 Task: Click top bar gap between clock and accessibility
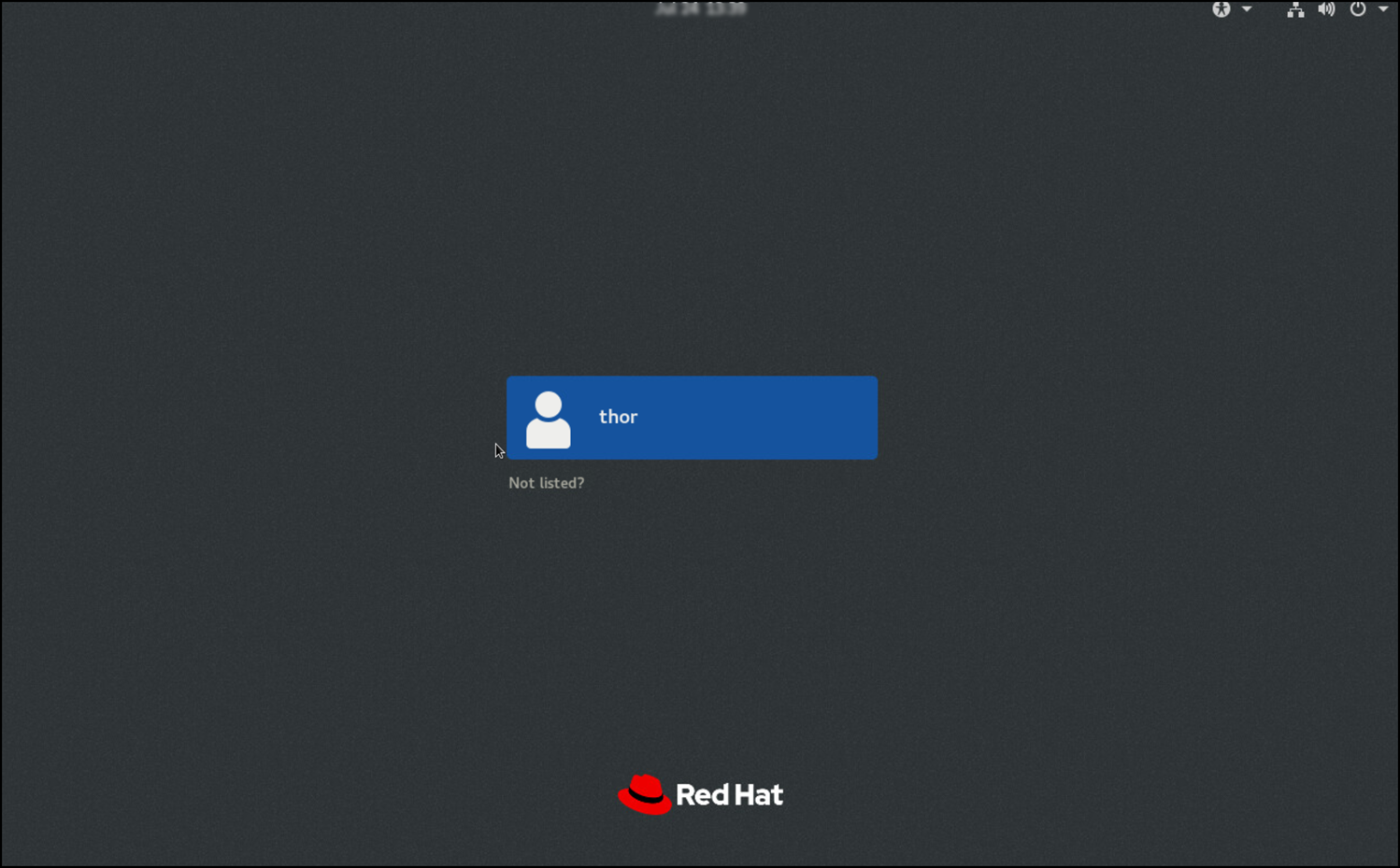[x=981, y=9]
